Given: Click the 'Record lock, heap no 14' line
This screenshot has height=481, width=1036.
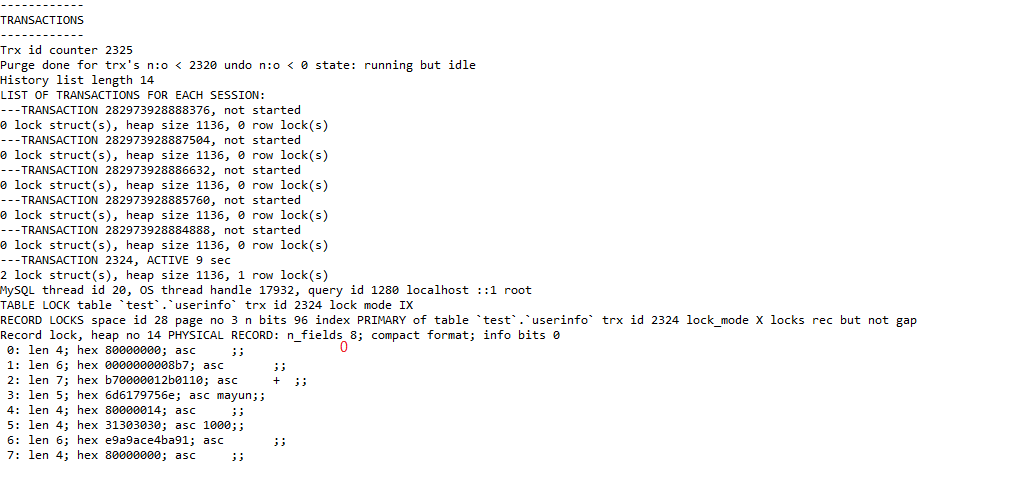Looking at the screenshot, I should (280, 335).
